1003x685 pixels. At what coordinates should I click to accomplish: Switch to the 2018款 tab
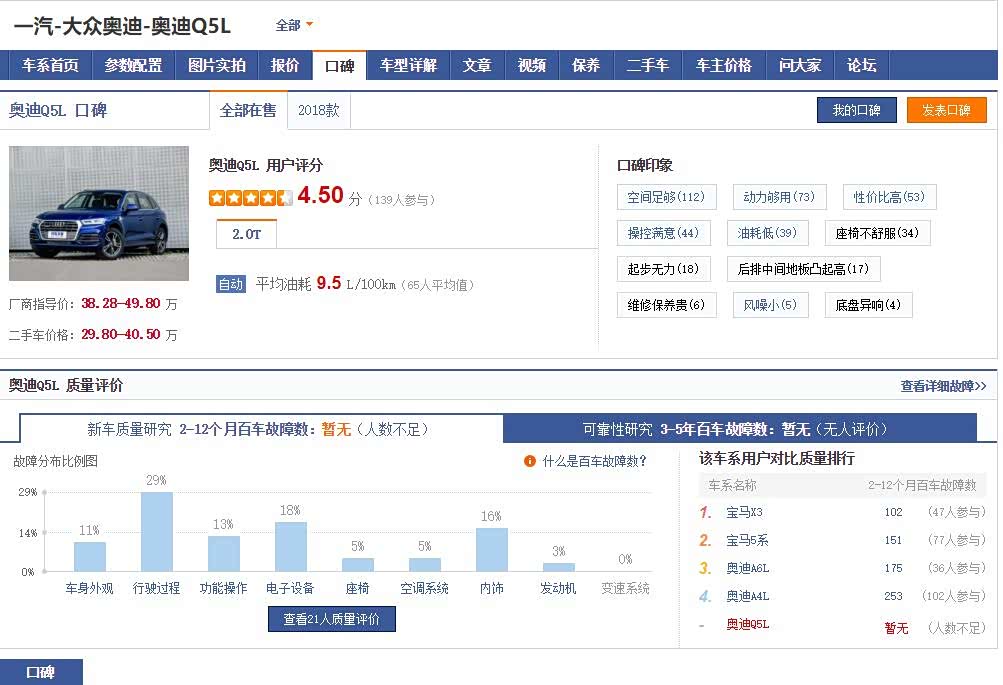point(318,111)
